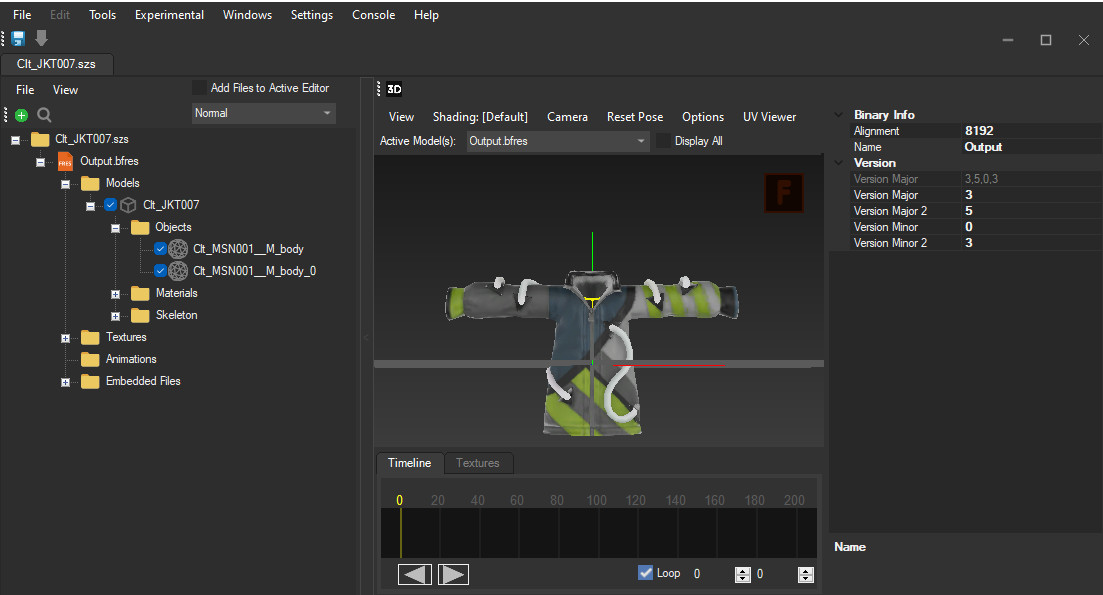
Task: Save the file with the save icon
Action: 16,37
